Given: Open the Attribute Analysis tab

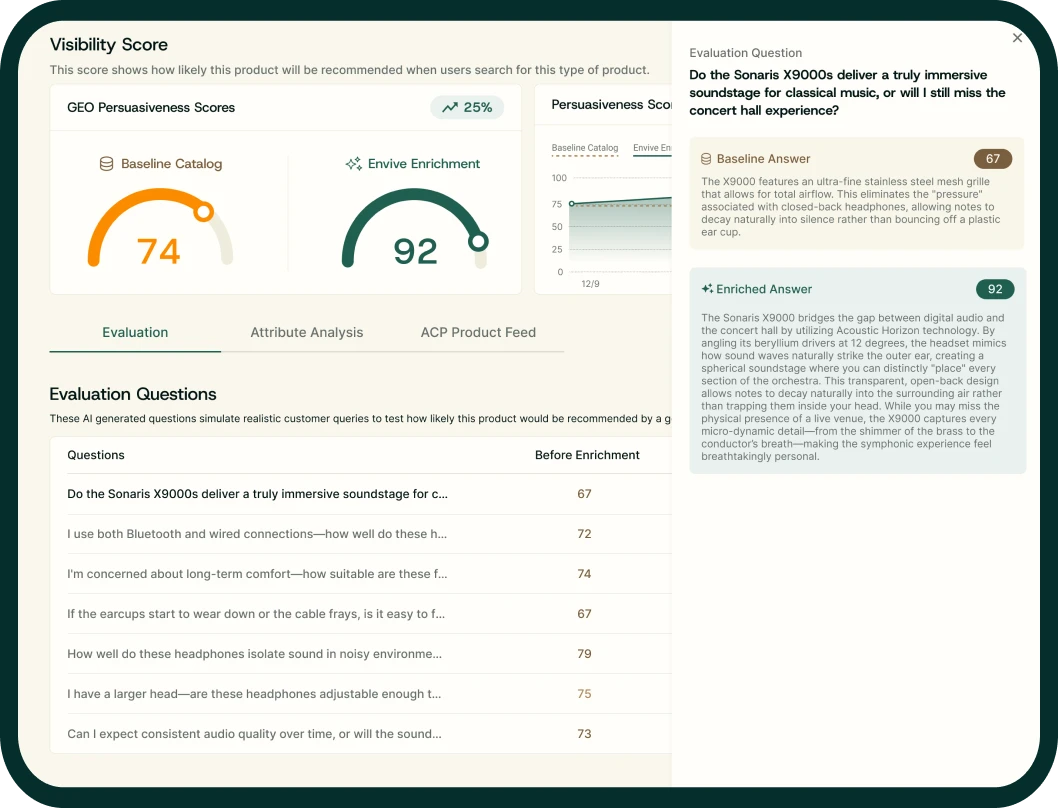Looking at the screenshot, I should click(306, 332).
